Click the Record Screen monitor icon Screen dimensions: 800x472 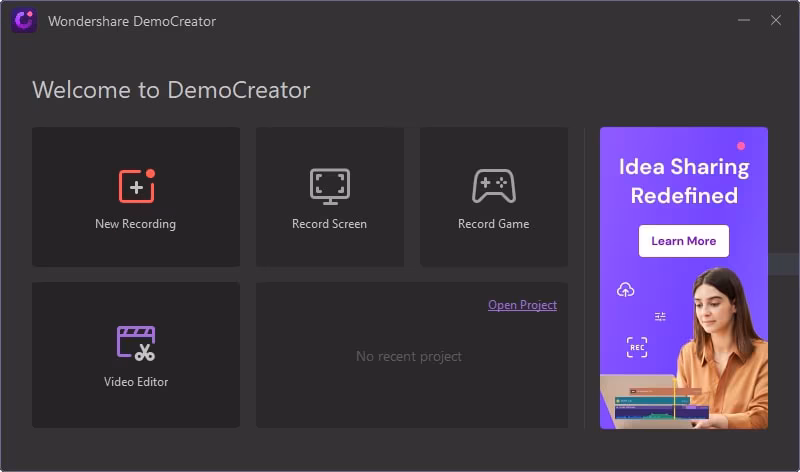(330, 186)
